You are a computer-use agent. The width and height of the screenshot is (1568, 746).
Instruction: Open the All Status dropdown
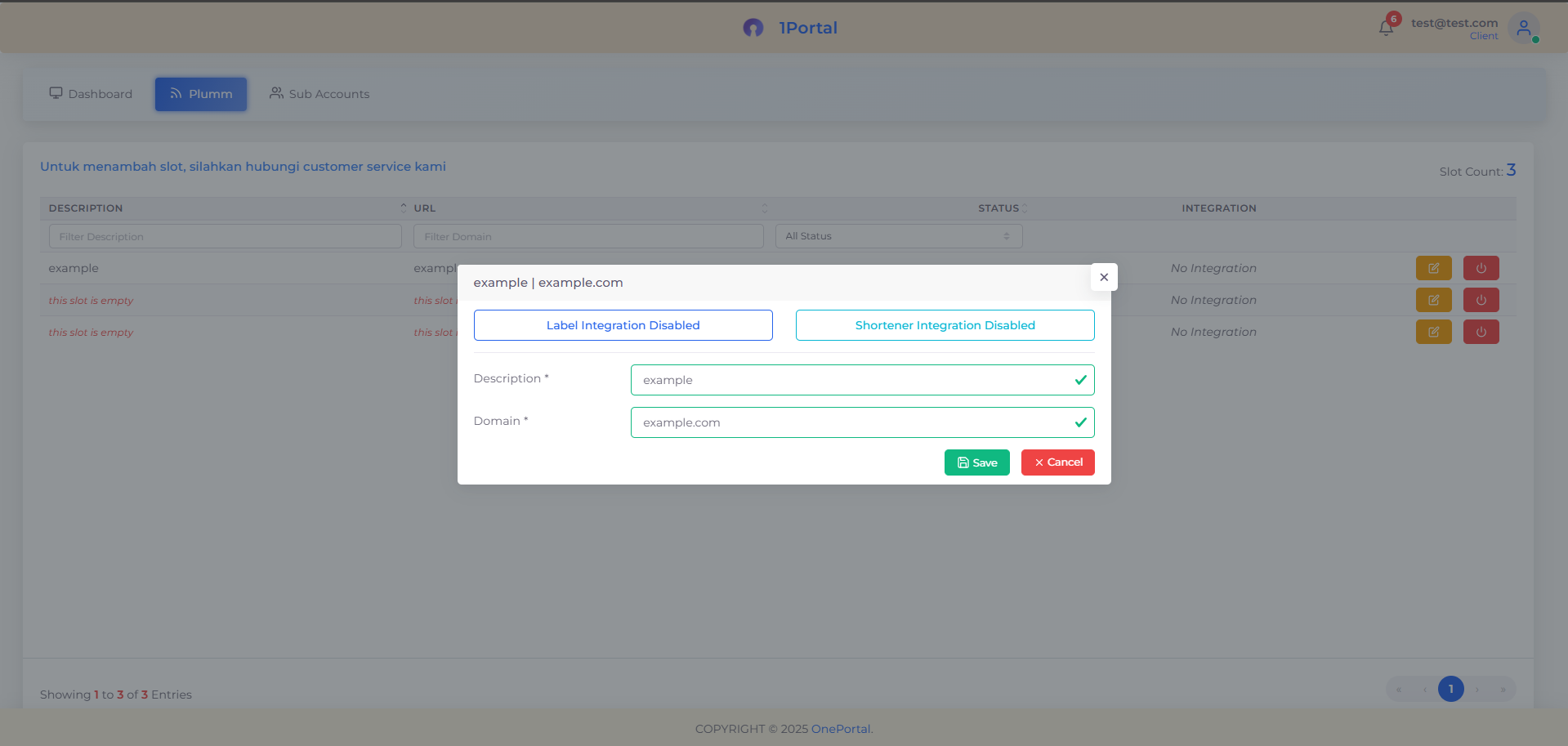897,235
